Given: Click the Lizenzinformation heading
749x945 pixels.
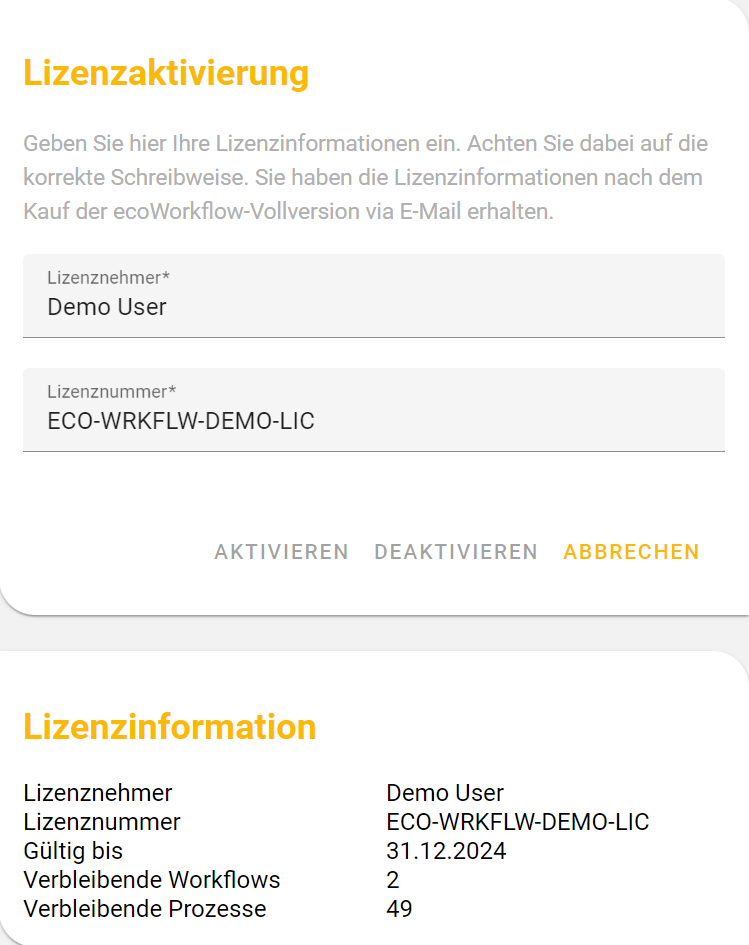Looking at the screenshot, I should pos(170,726).
